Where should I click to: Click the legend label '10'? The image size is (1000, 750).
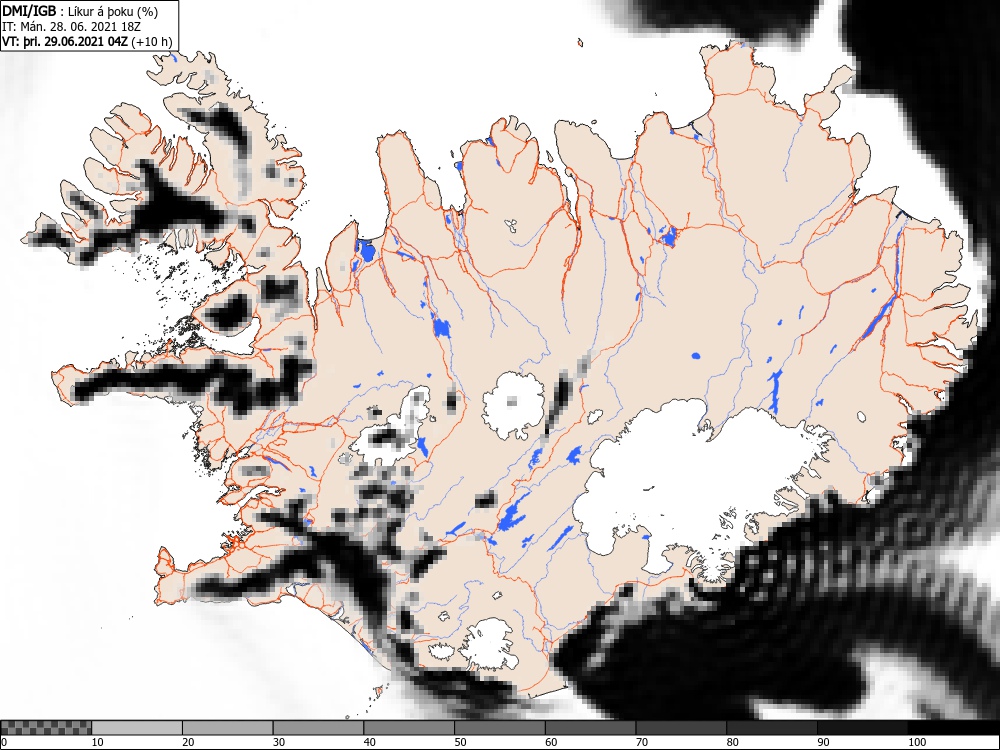click(98, 742)
